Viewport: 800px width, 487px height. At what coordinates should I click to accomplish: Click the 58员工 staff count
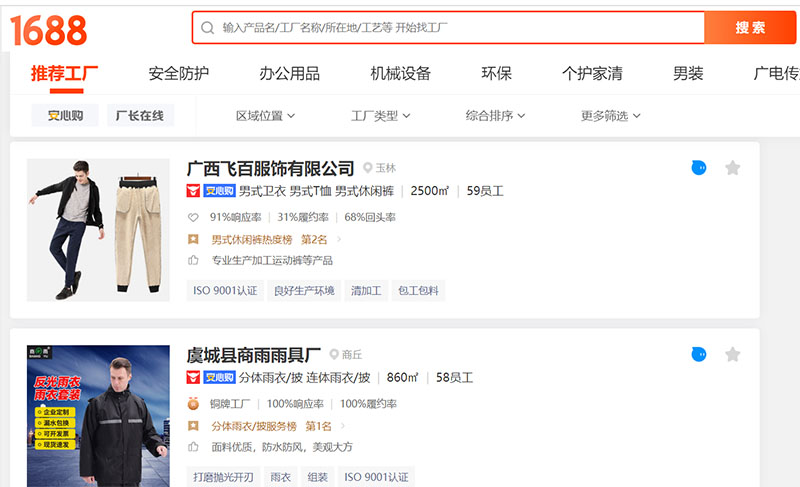pos(454,377)
